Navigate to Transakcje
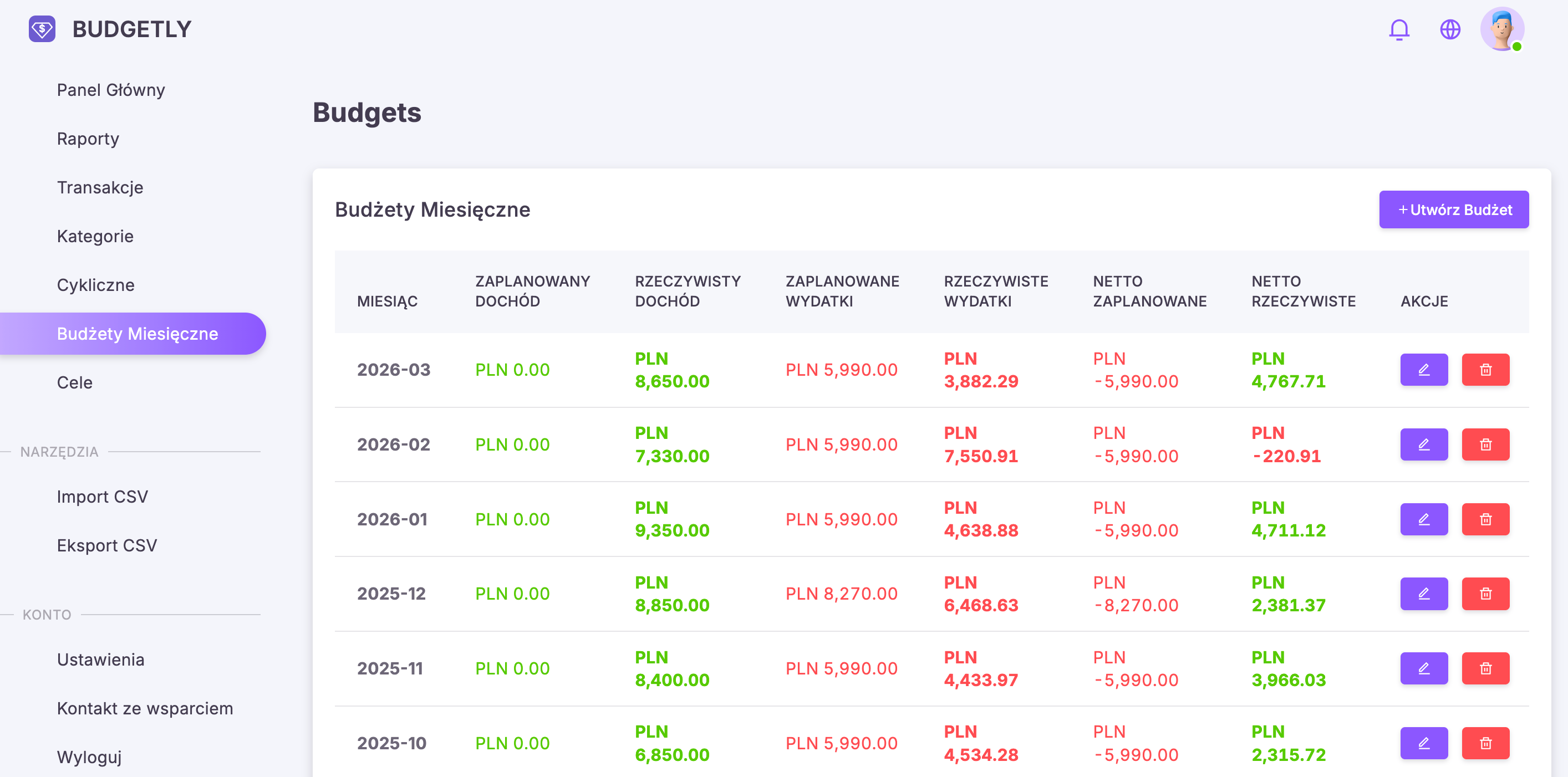 pyautogui.click(x=100, y=187)
